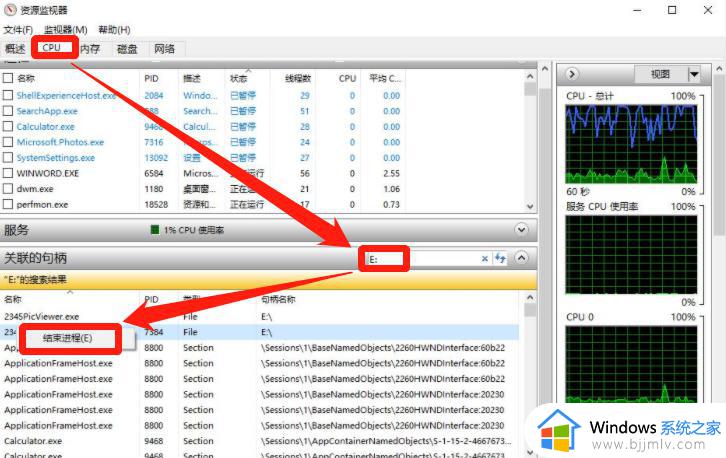Focus the handle search field containing E:

point(422,259)
